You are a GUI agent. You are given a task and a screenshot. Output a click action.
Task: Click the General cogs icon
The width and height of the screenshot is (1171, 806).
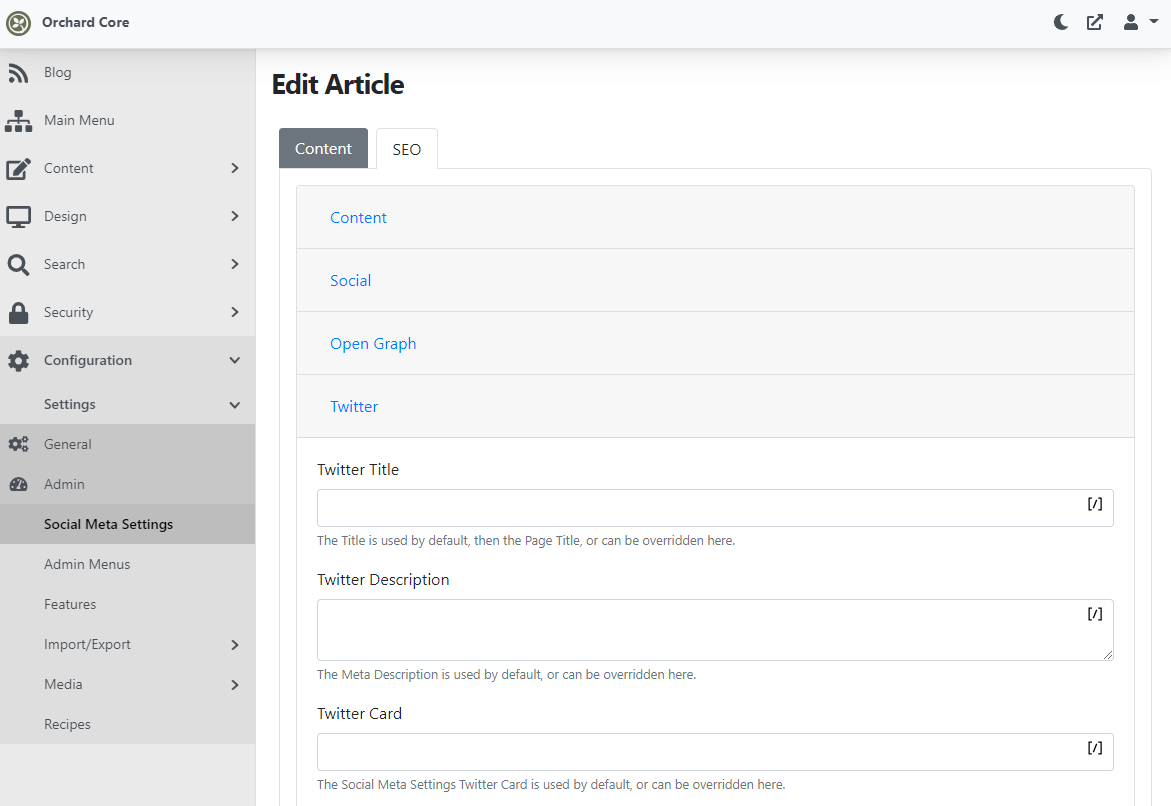click(x=18, y=444)
